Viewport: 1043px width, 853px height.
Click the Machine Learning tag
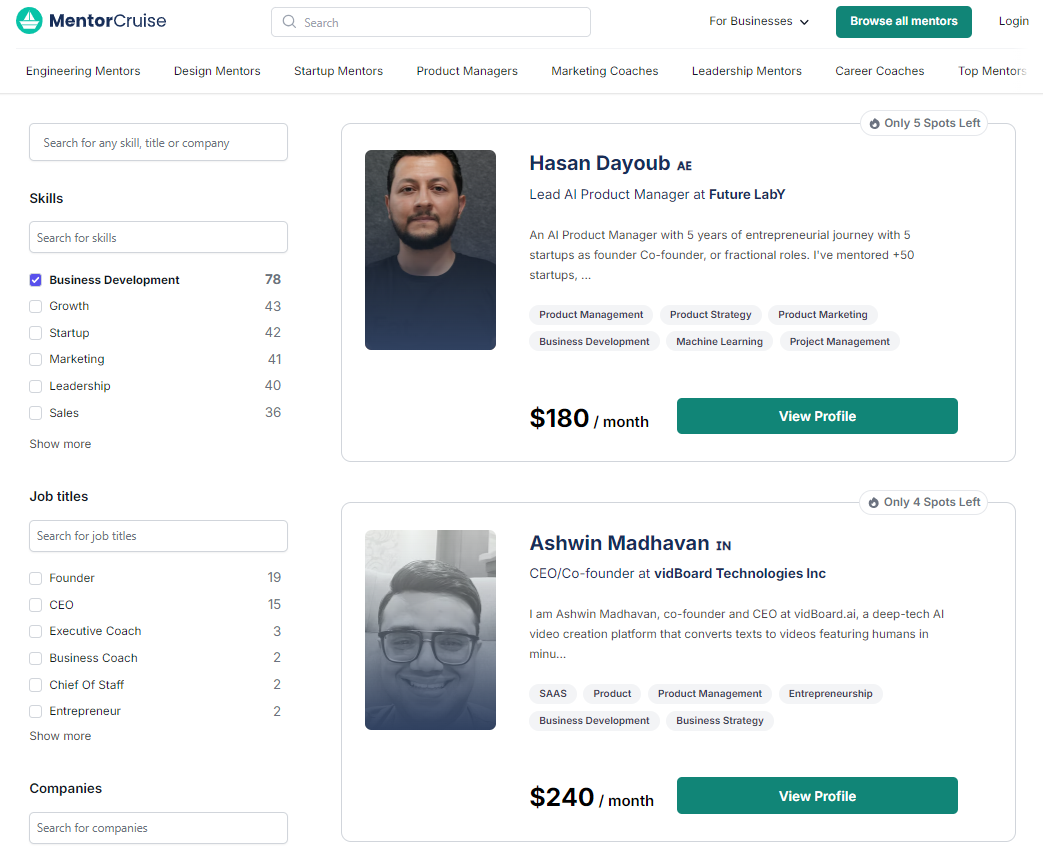719,341
